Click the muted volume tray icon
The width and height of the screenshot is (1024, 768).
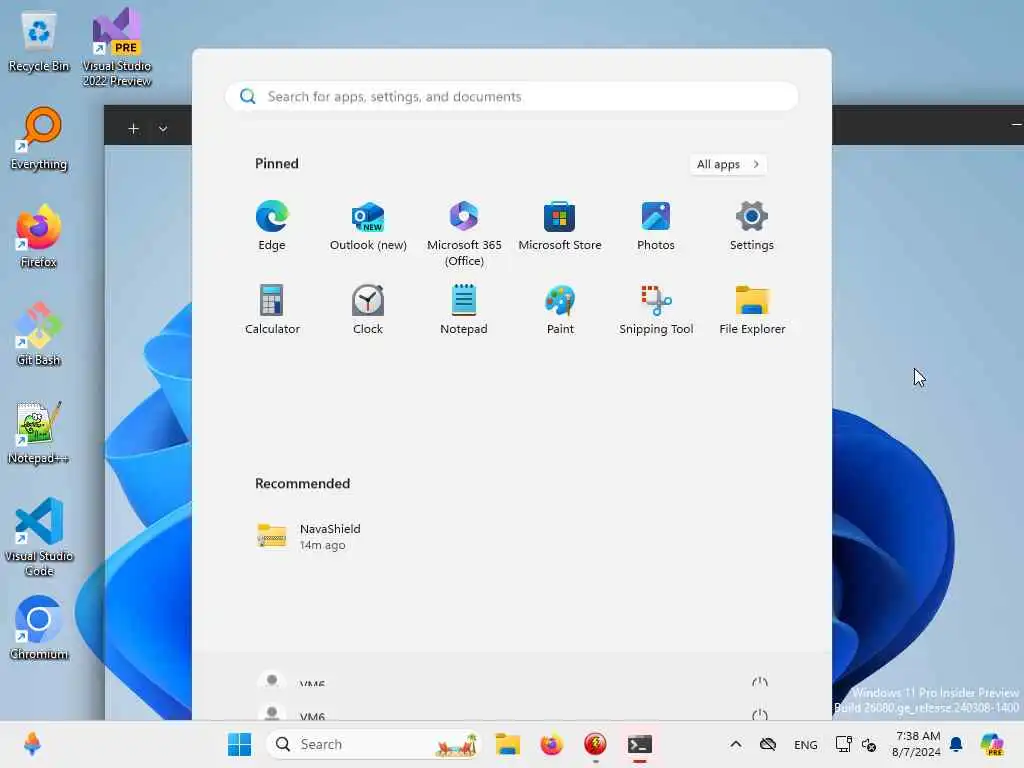pos(869,744)
